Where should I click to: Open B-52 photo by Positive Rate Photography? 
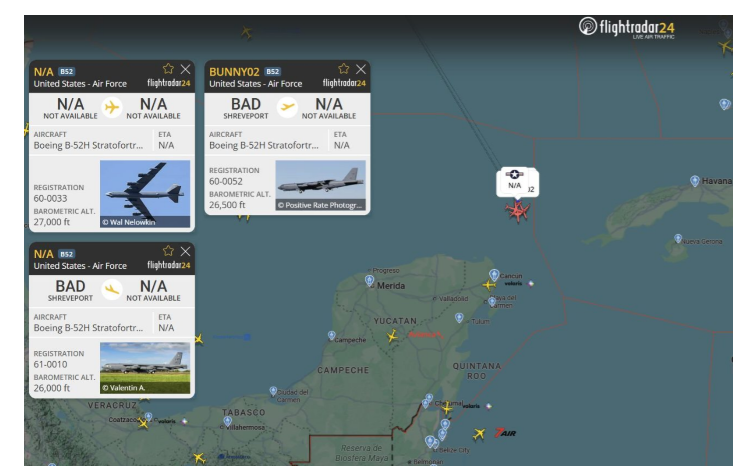320,185
